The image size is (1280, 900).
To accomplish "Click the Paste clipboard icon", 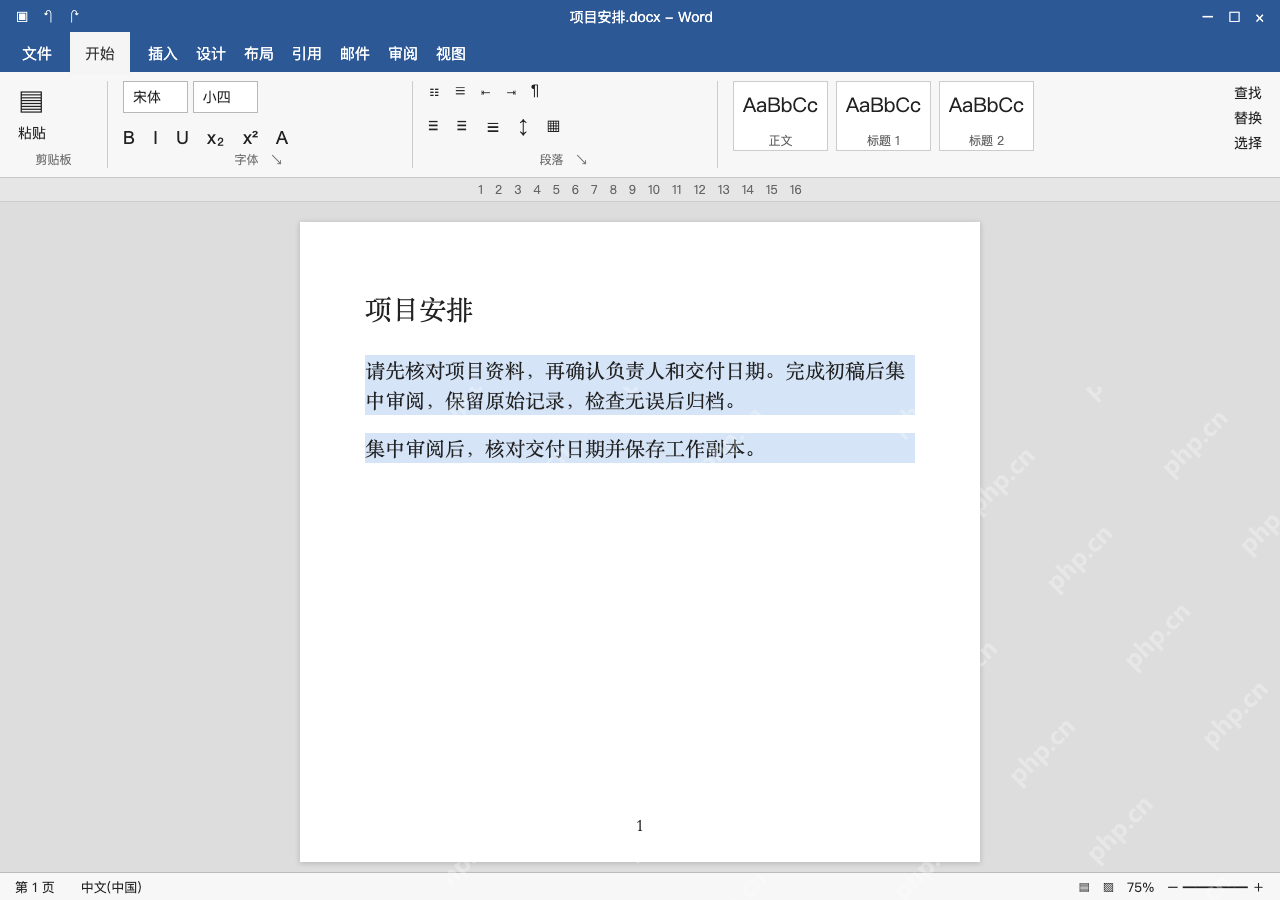I will (x=31, y=101).
